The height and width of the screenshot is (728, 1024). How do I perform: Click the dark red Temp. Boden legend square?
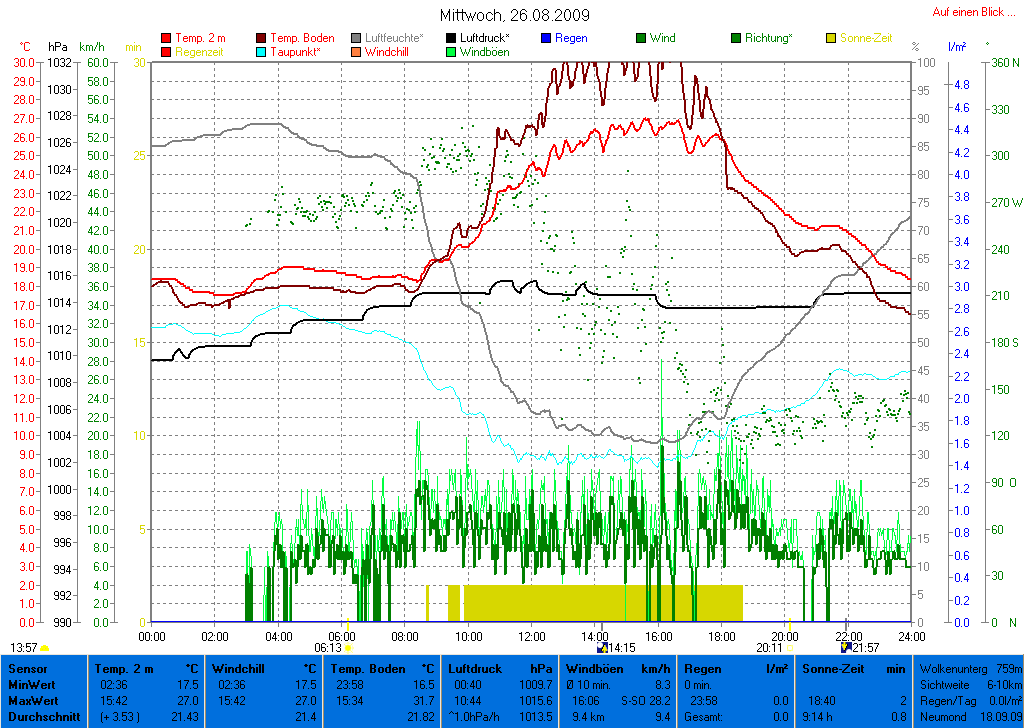pyautogui.click(x=262, y=38)
